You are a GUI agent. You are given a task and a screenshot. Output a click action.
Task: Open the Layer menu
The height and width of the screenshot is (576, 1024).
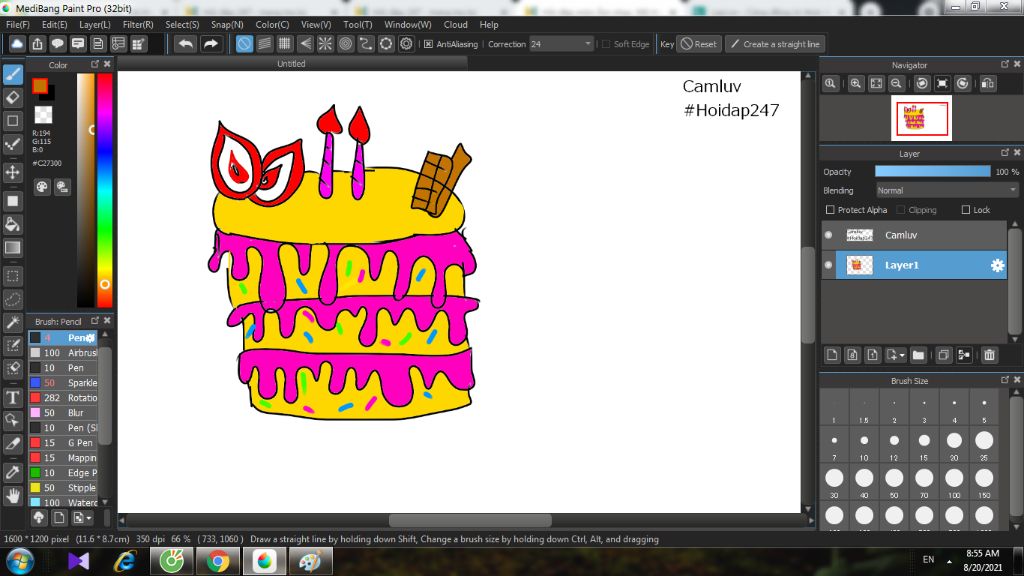click(x=95, y=24)
